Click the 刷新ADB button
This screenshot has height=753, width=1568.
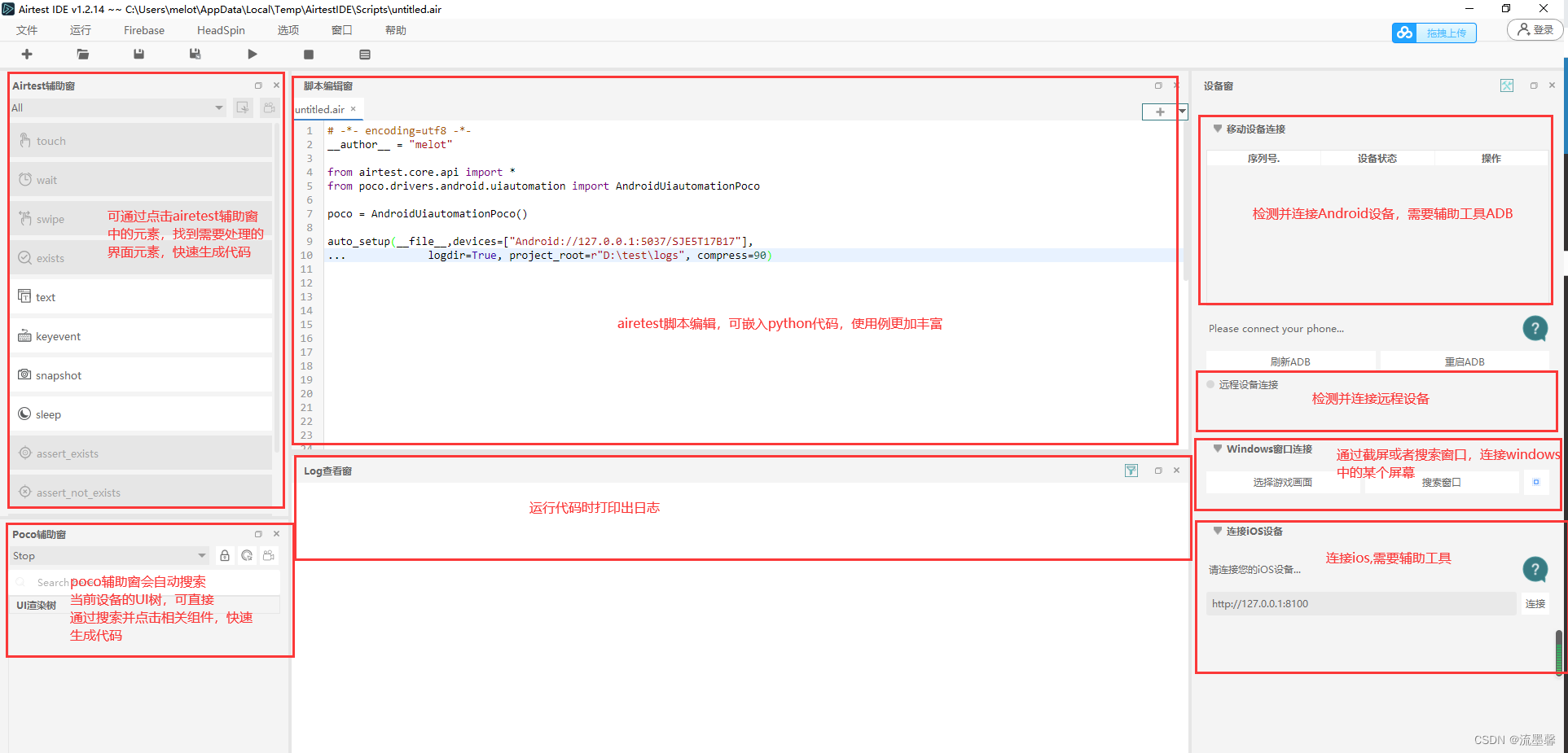[x=1290, y=361]
